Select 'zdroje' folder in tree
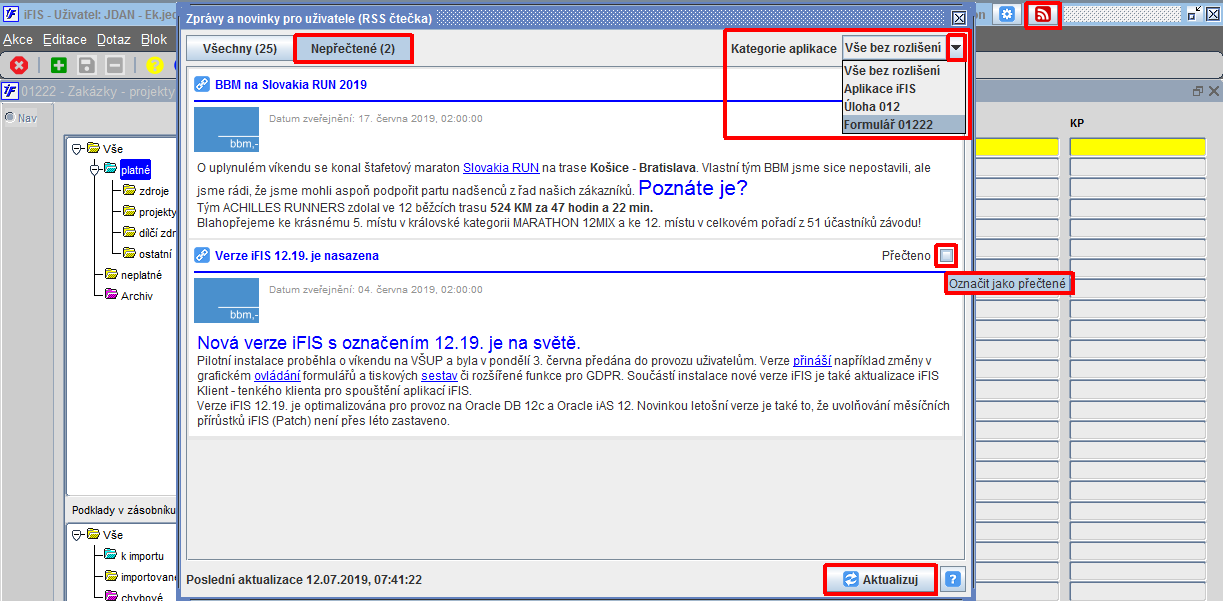1223x601 pixels. click(x=154, y=191)
